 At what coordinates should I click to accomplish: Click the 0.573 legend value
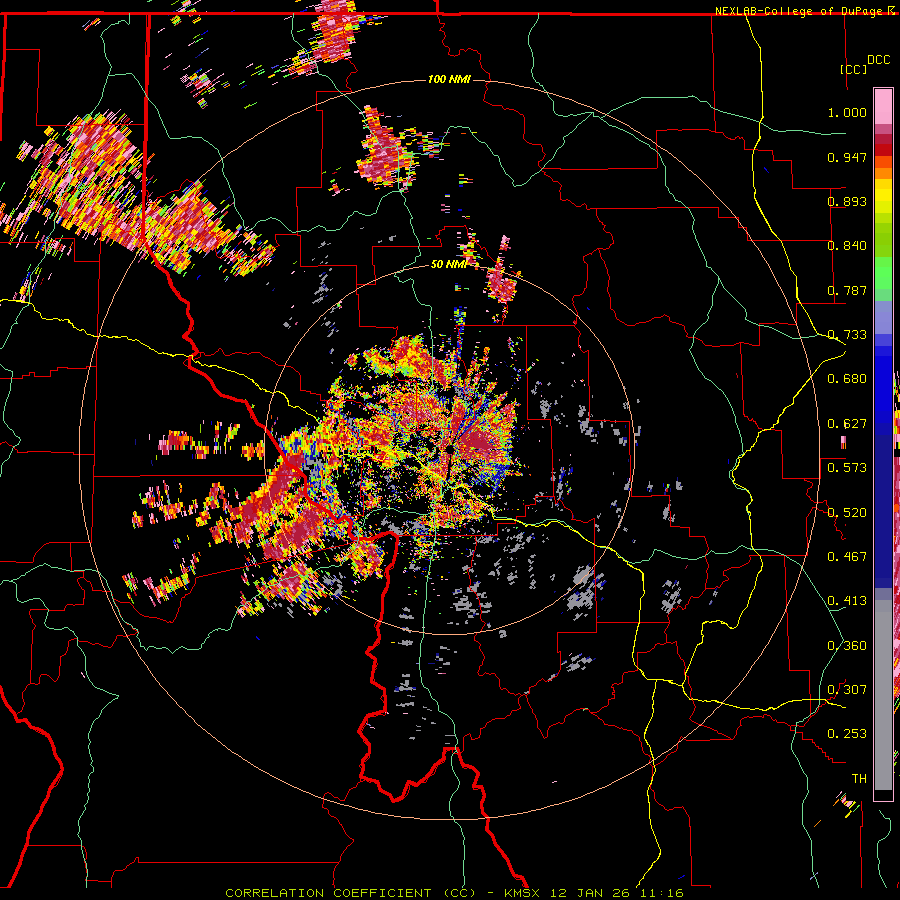point(847,468)
